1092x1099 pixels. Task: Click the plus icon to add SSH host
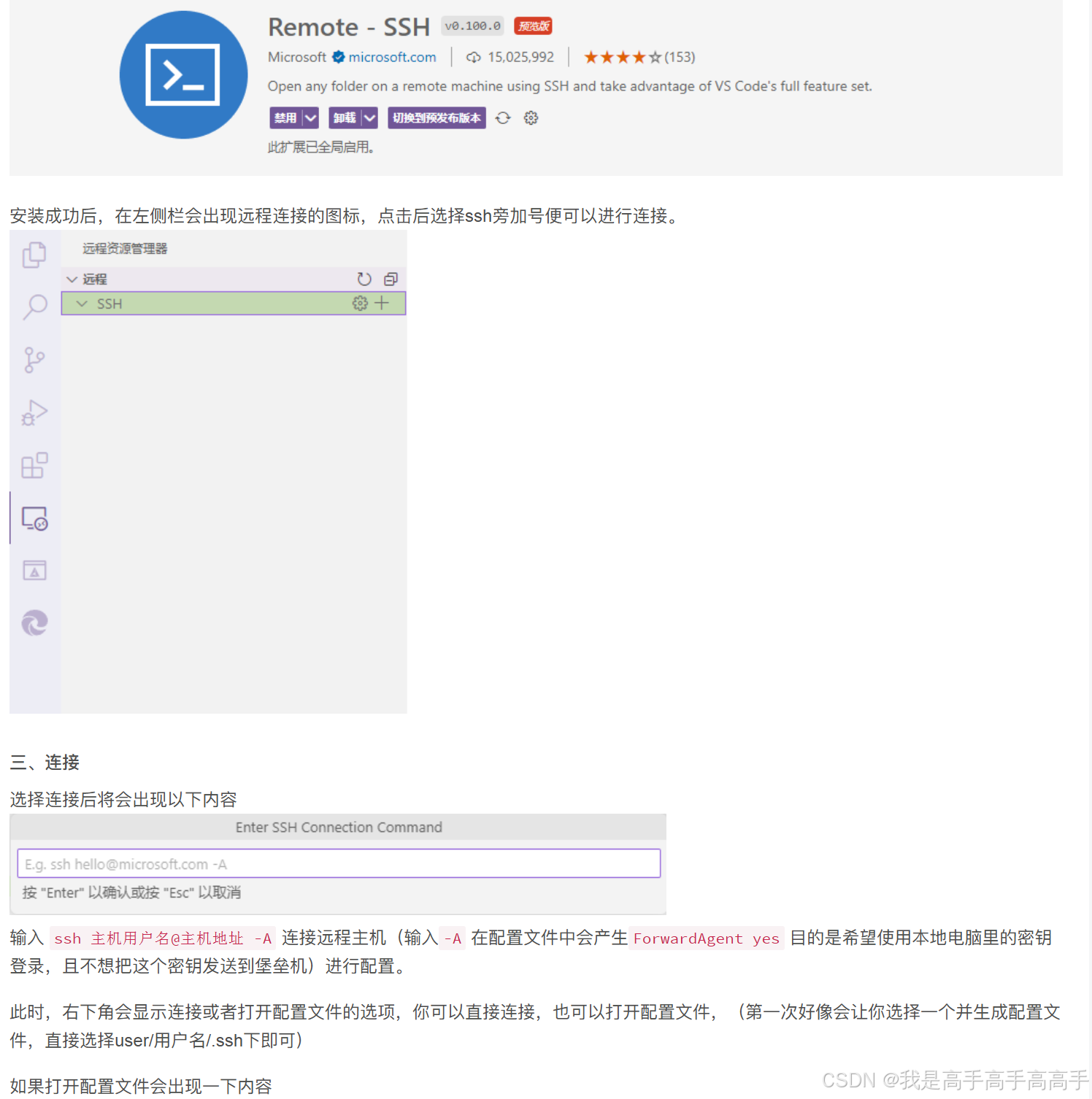coord(382,303)
